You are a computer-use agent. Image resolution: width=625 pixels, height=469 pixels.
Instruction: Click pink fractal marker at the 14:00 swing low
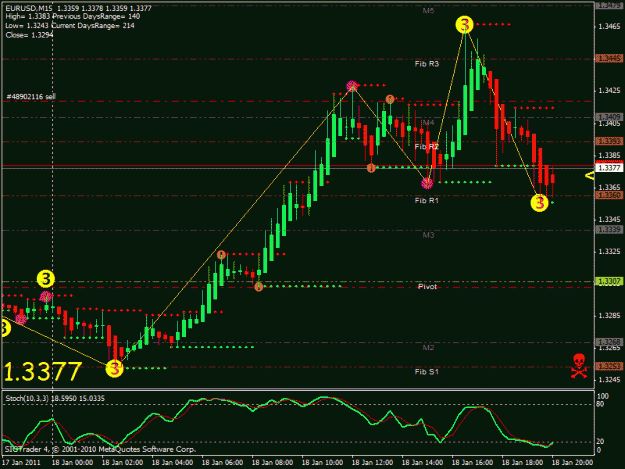point(427,183)
